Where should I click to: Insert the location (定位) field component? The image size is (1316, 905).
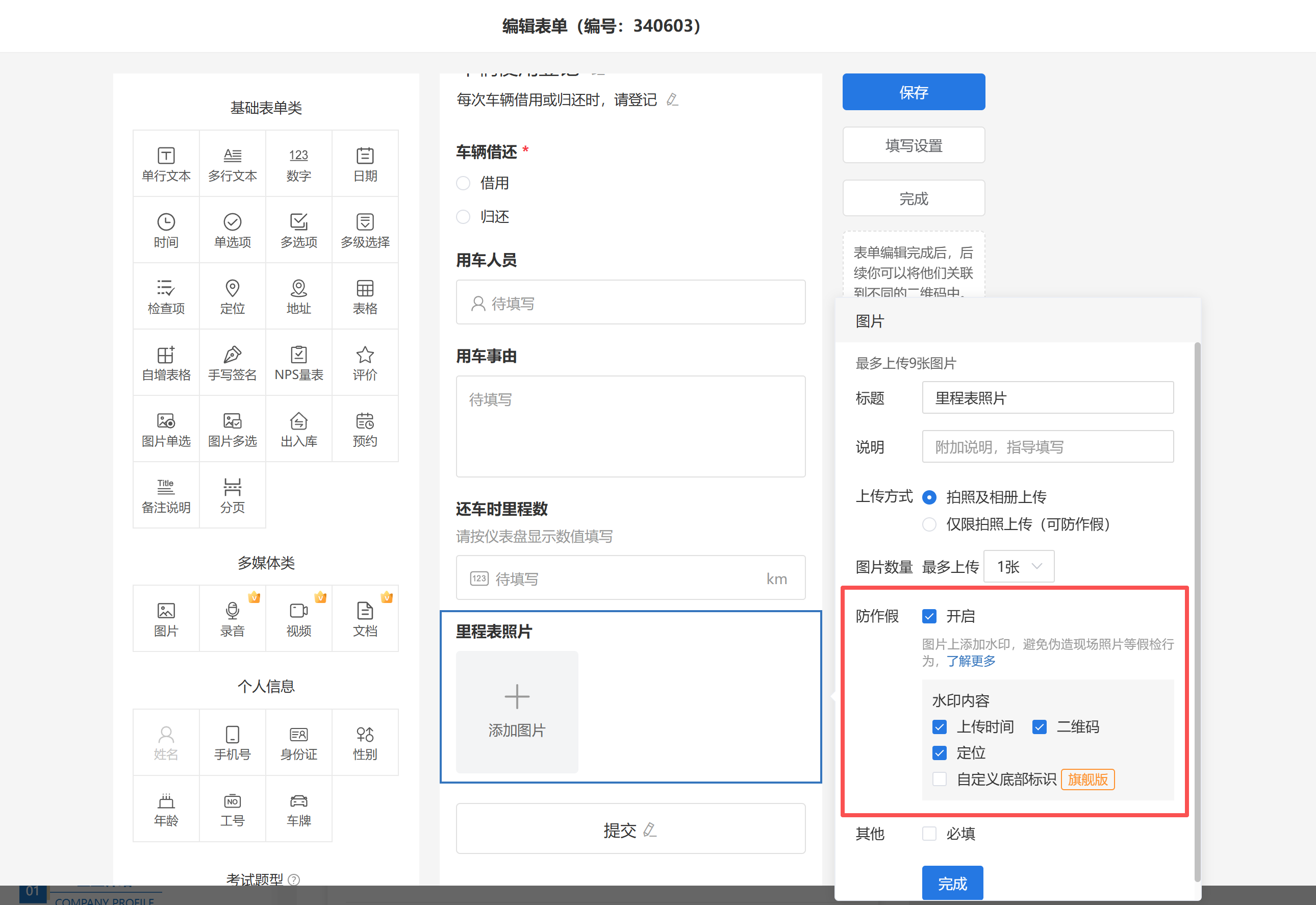pos(232,296)
